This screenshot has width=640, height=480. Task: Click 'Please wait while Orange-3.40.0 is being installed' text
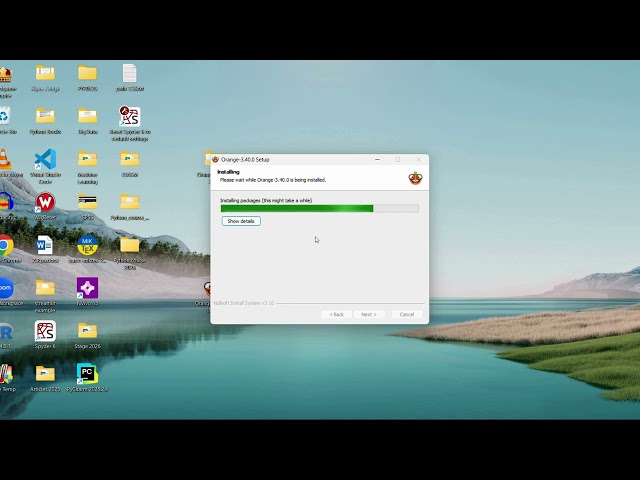click(x=273, y=180)
